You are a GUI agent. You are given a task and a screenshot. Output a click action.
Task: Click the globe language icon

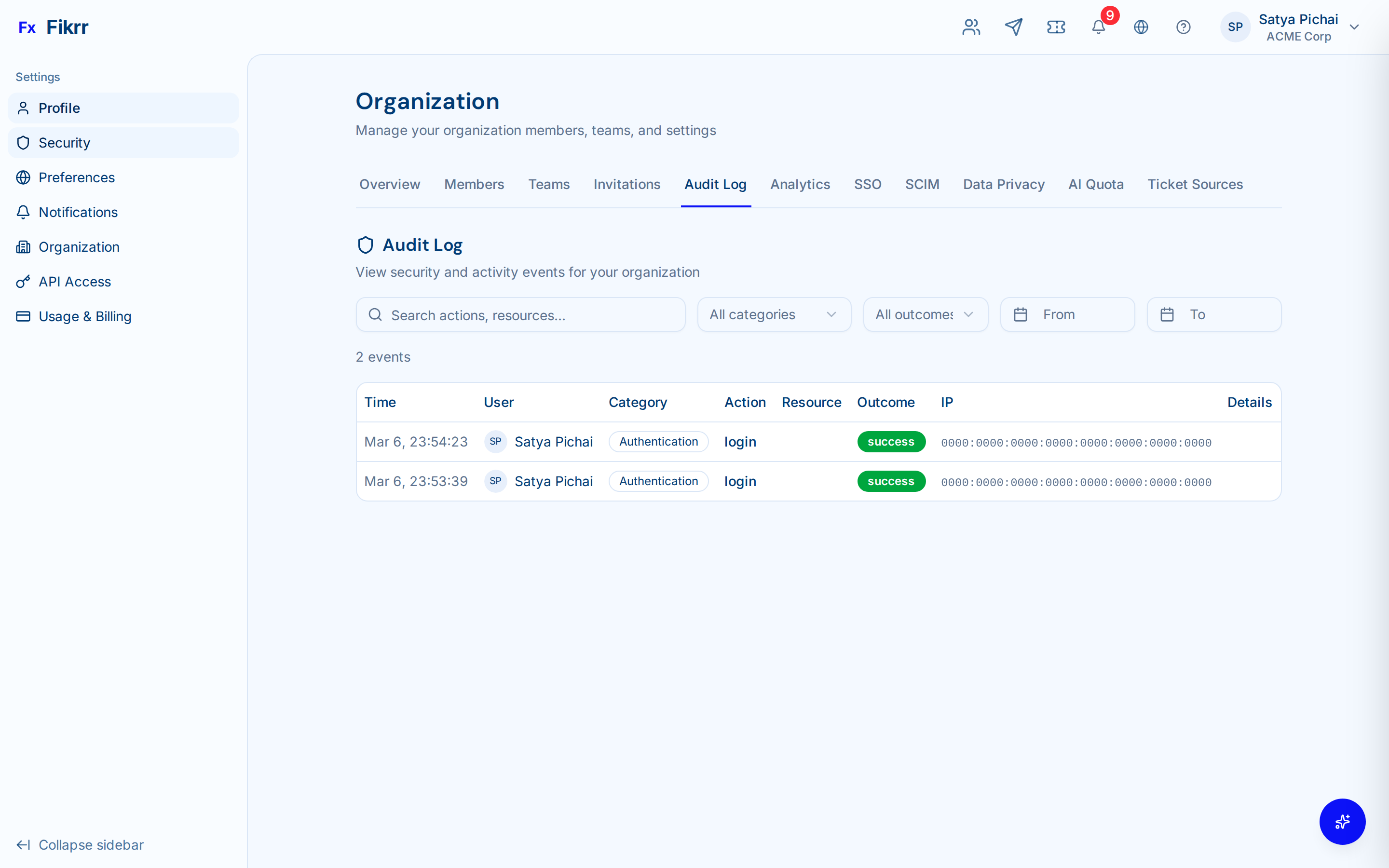click(x=1141, y=27)
